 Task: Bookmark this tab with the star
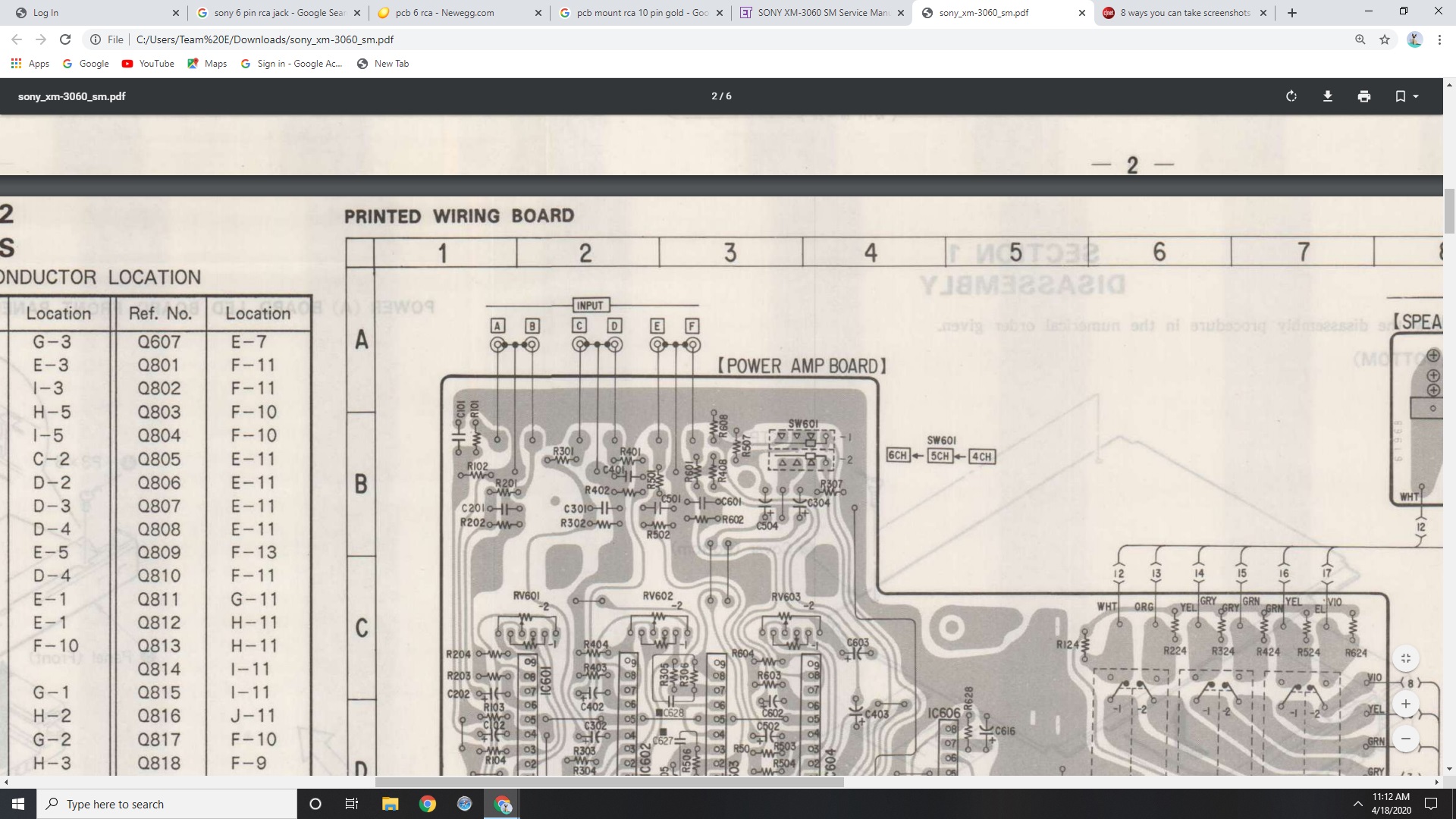[x=1385, y=39]
